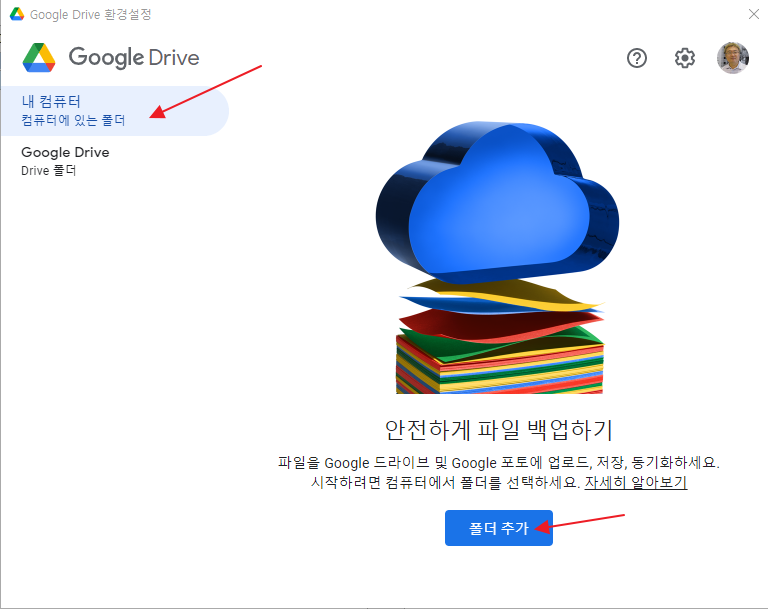Close the Google Drive preferences window
The height and width of the screenshot is (609, 768).
pos(754,14)
